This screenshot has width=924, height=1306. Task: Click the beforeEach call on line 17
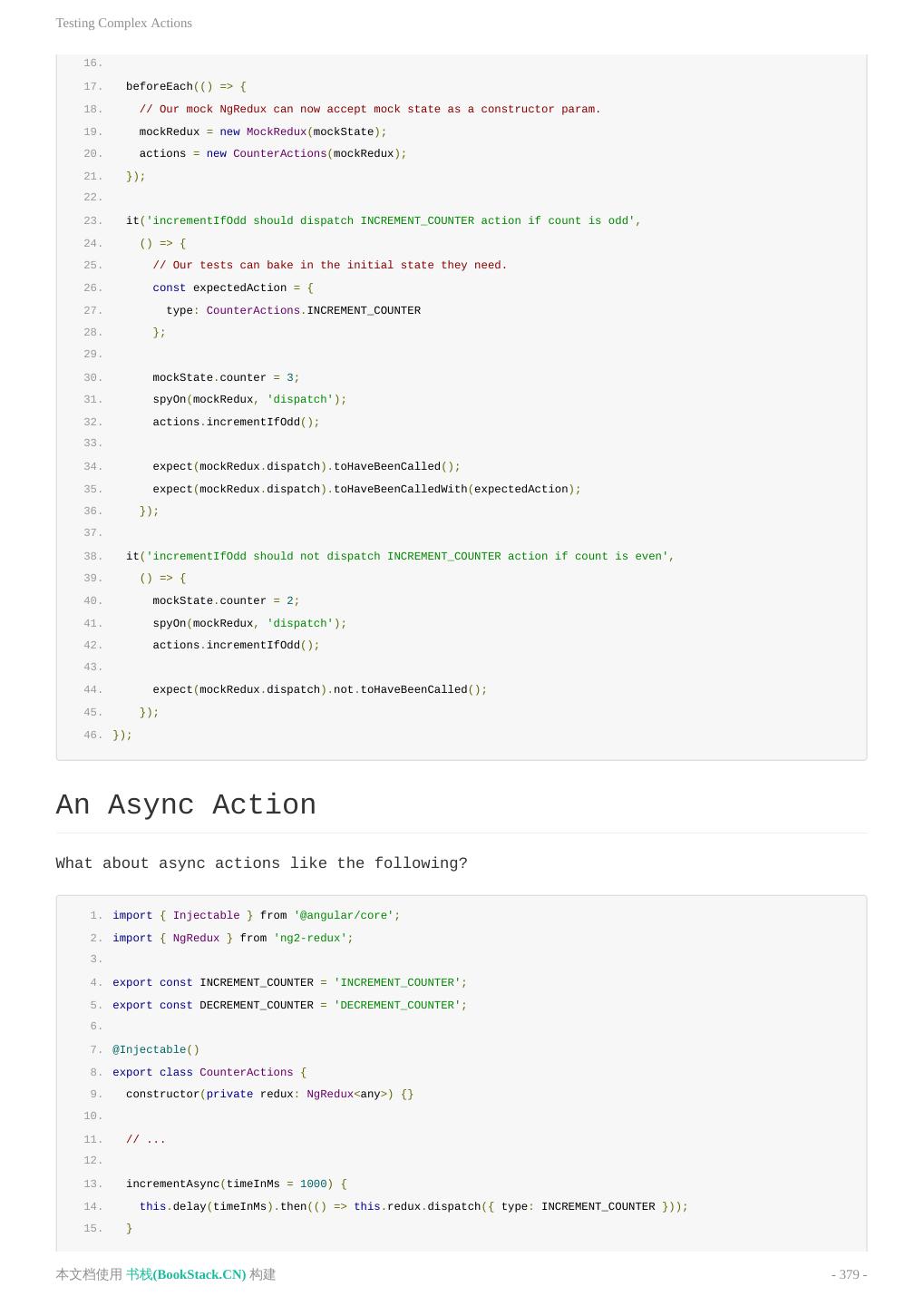tap(160, 87)
